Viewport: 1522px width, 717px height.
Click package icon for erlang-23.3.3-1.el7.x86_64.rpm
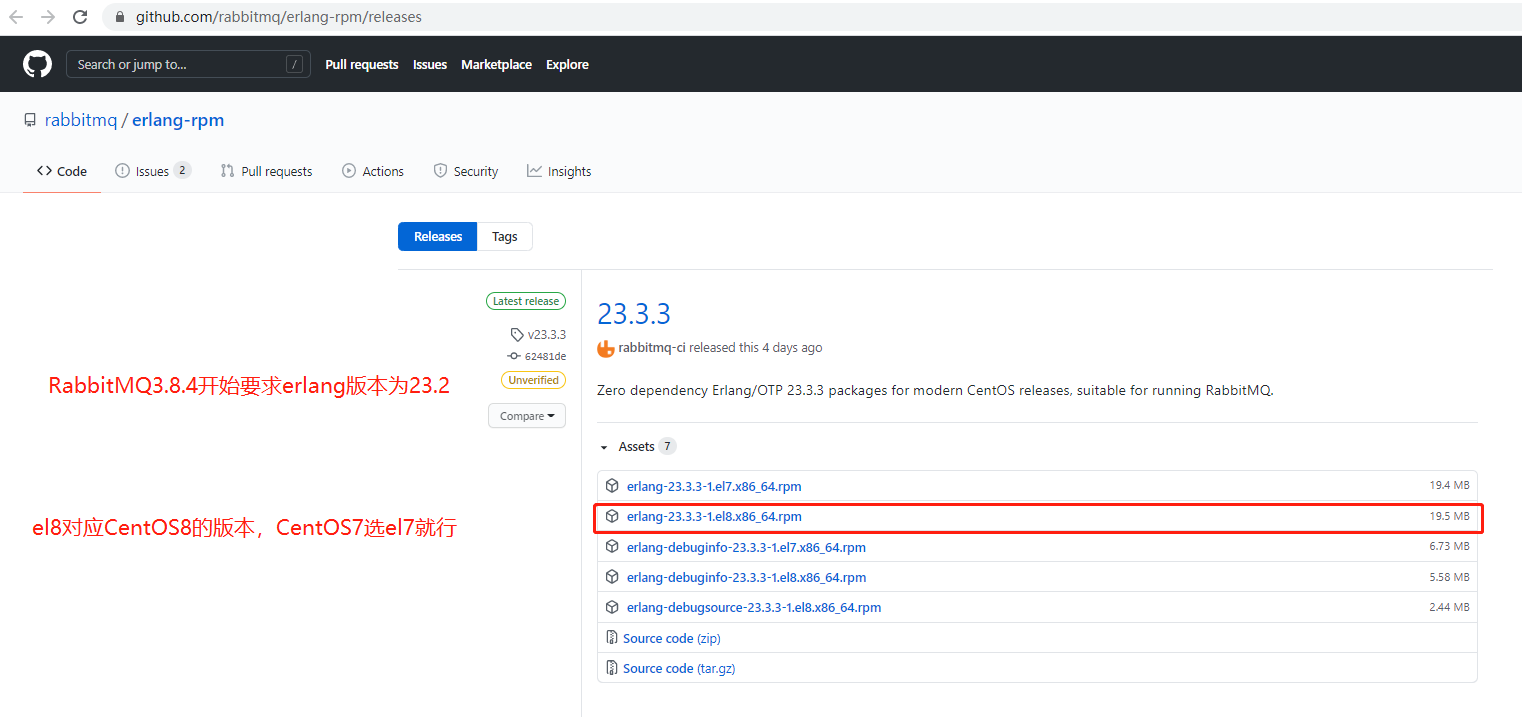pos(612,486)
